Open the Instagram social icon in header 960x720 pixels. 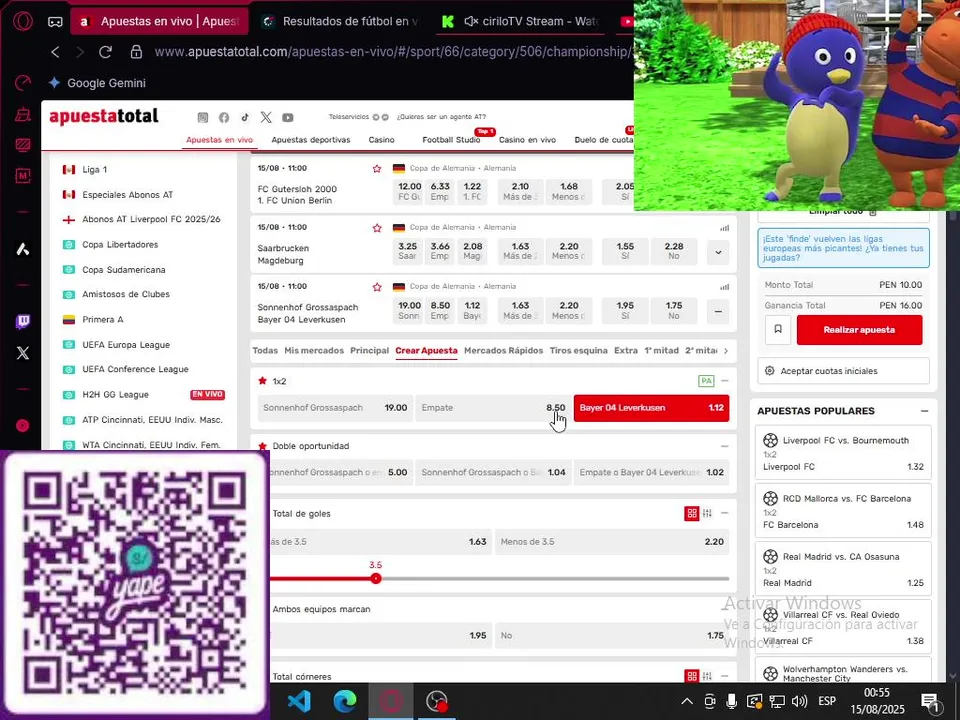[203, 118]
